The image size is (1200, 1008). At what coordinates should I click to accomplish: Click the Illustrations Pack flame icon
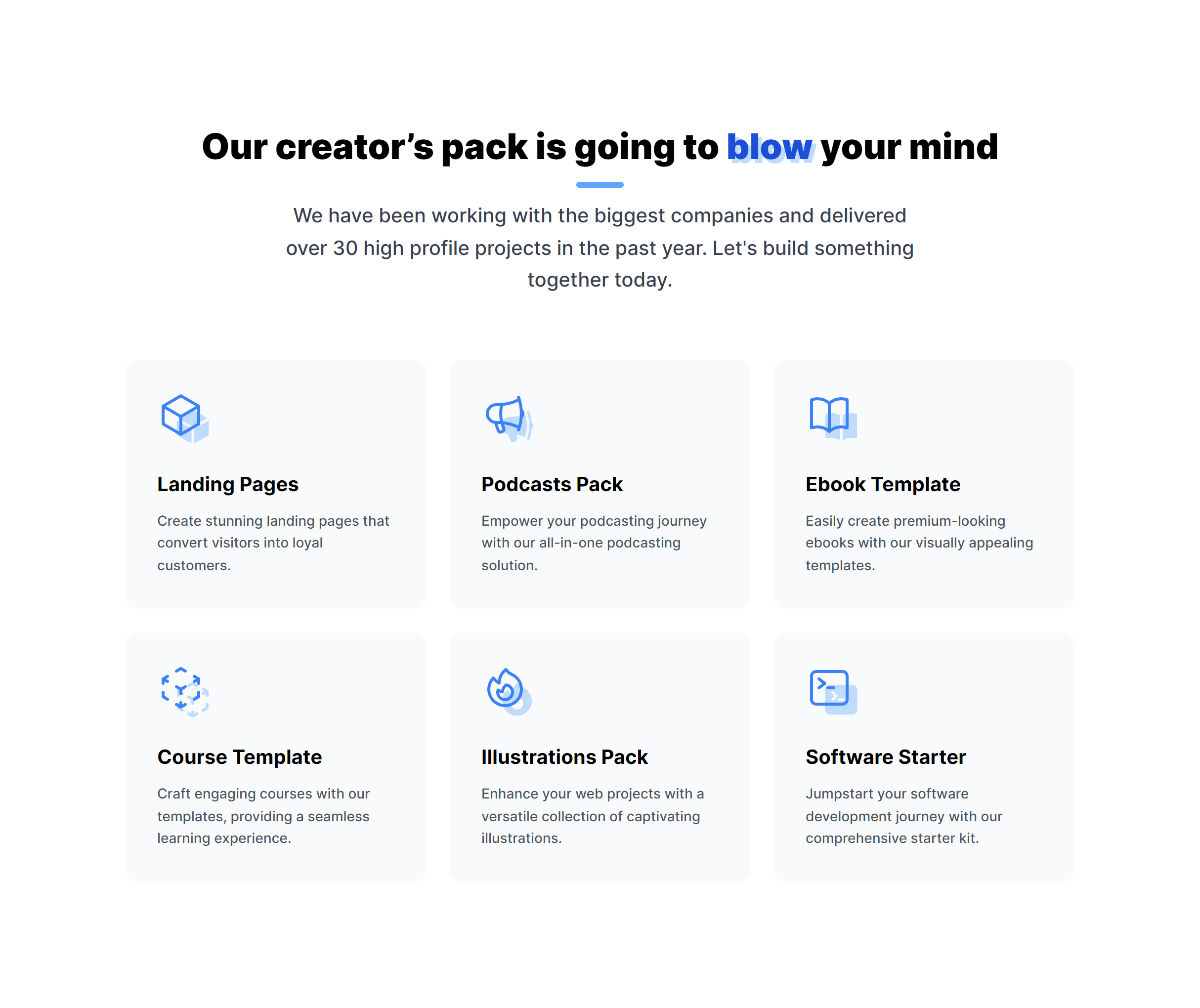(x=504, y=687)
